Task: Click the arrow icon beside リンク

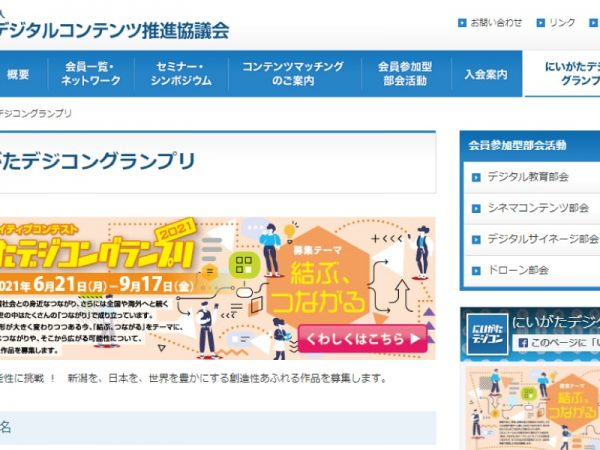Action: tap(540, 23)
